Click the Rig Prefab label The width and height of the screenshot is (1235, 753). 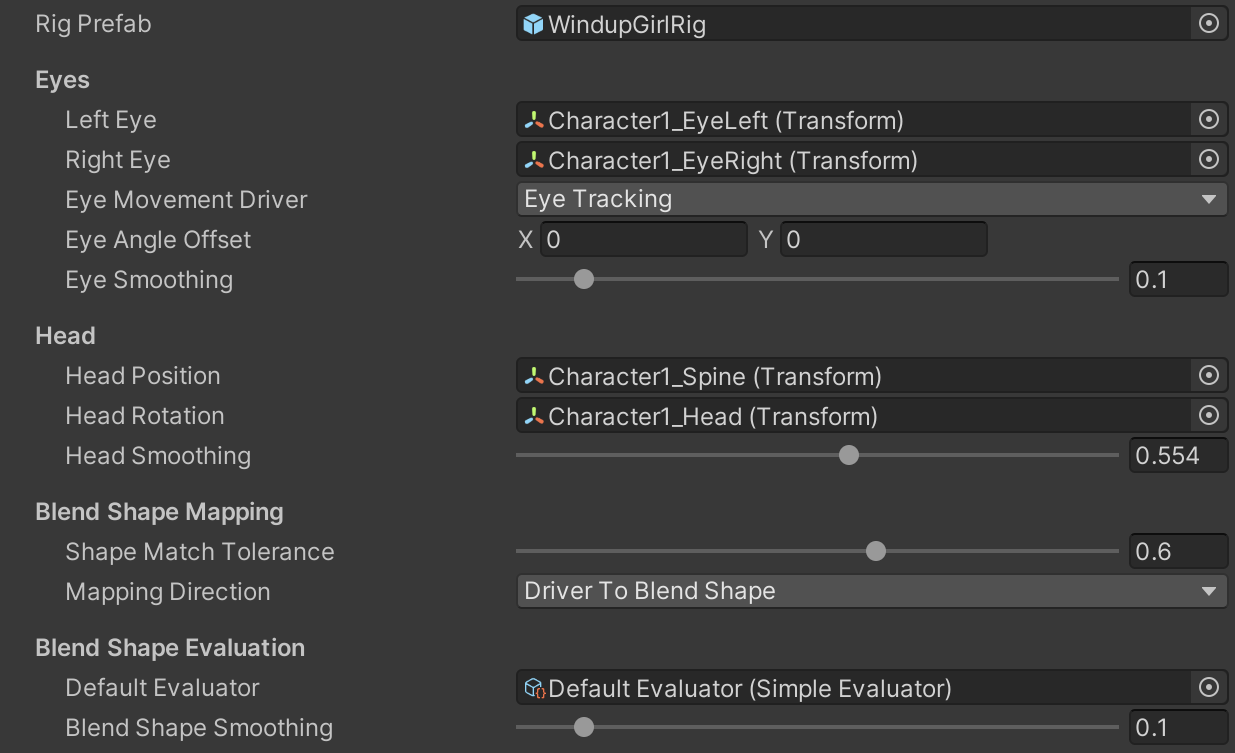pyautogui.click(x=93, y=24)
